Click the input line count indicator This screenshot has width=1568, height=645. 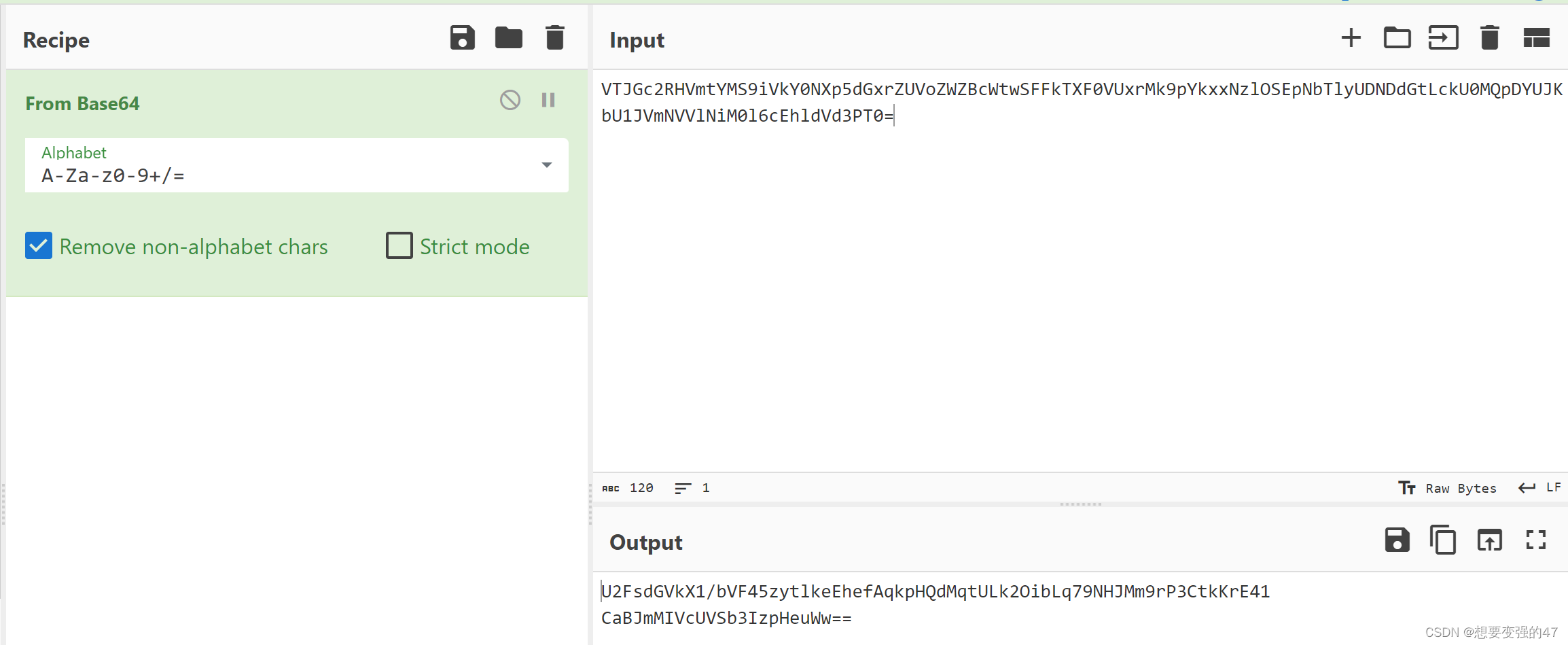(692, 488)
